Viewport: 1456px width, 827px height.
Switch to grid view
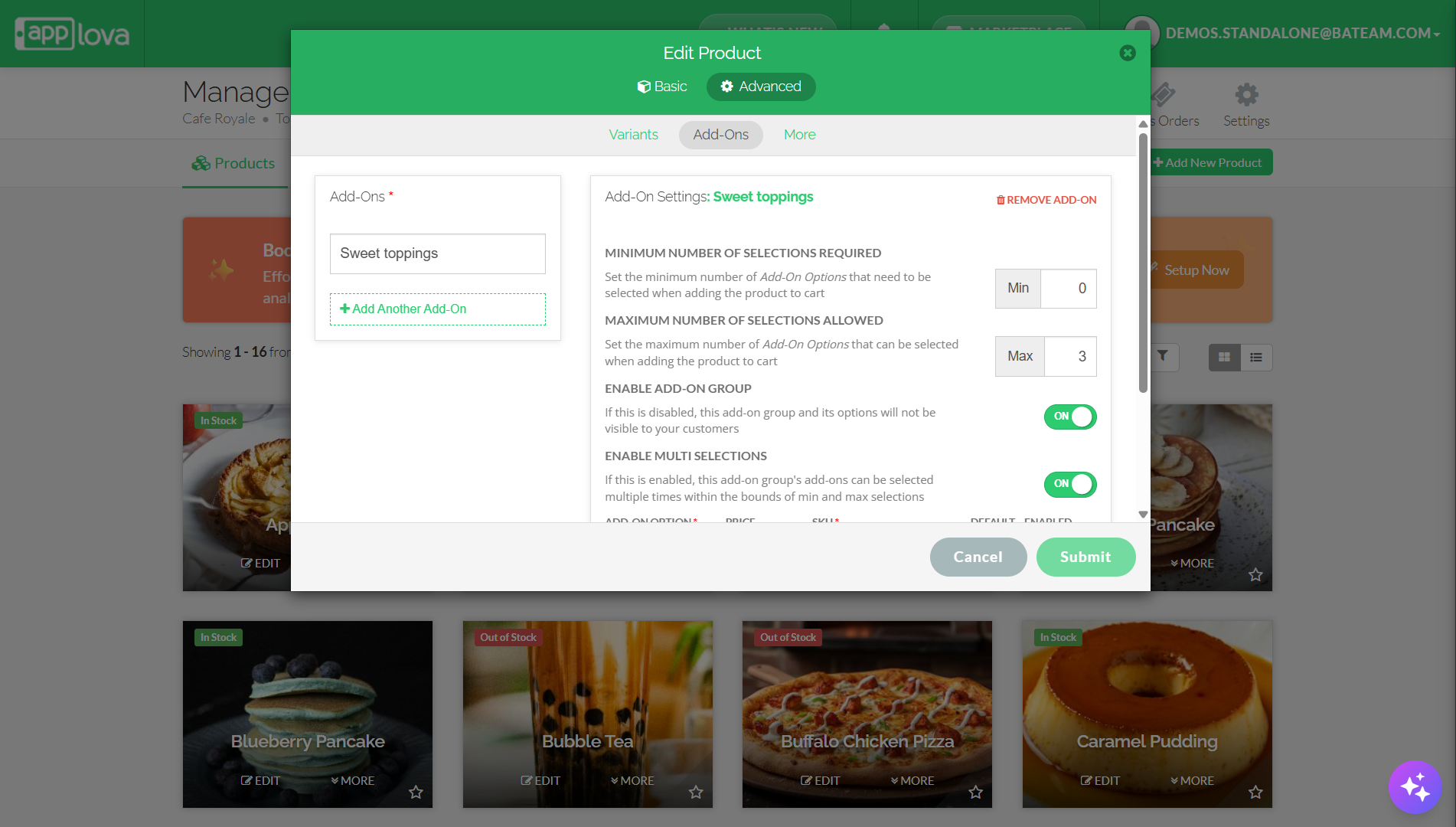point(1224,358)
